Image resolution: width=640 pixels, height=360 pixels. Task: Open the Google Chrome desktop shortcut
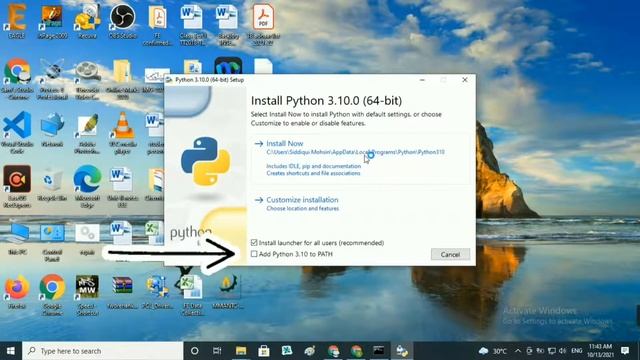pos(52,295)
